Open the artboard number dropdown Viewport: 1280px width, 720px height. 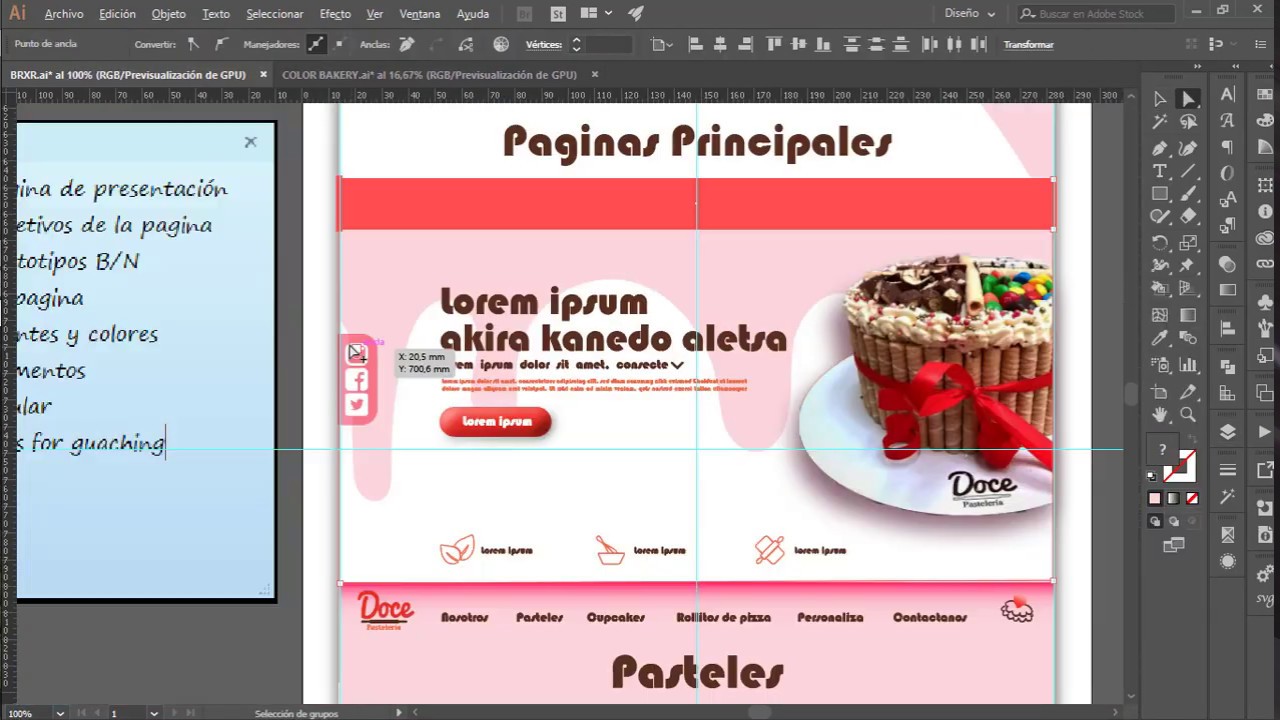tap(154, 713)
